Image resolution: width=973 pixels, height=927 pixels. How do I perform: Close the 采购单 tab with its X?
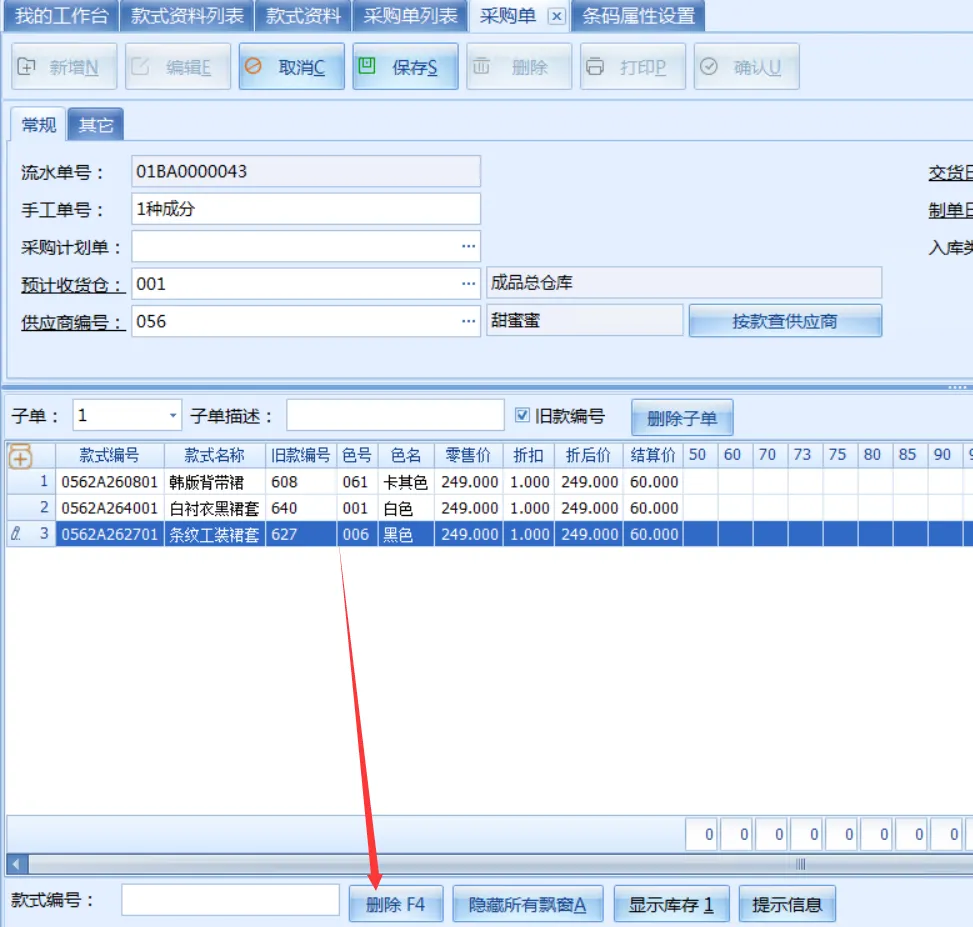click(x=557, y=16)
